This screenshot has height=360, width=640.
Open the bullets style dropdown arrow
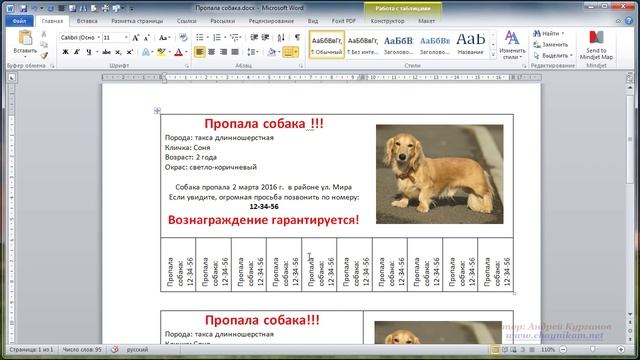[207, 38]
